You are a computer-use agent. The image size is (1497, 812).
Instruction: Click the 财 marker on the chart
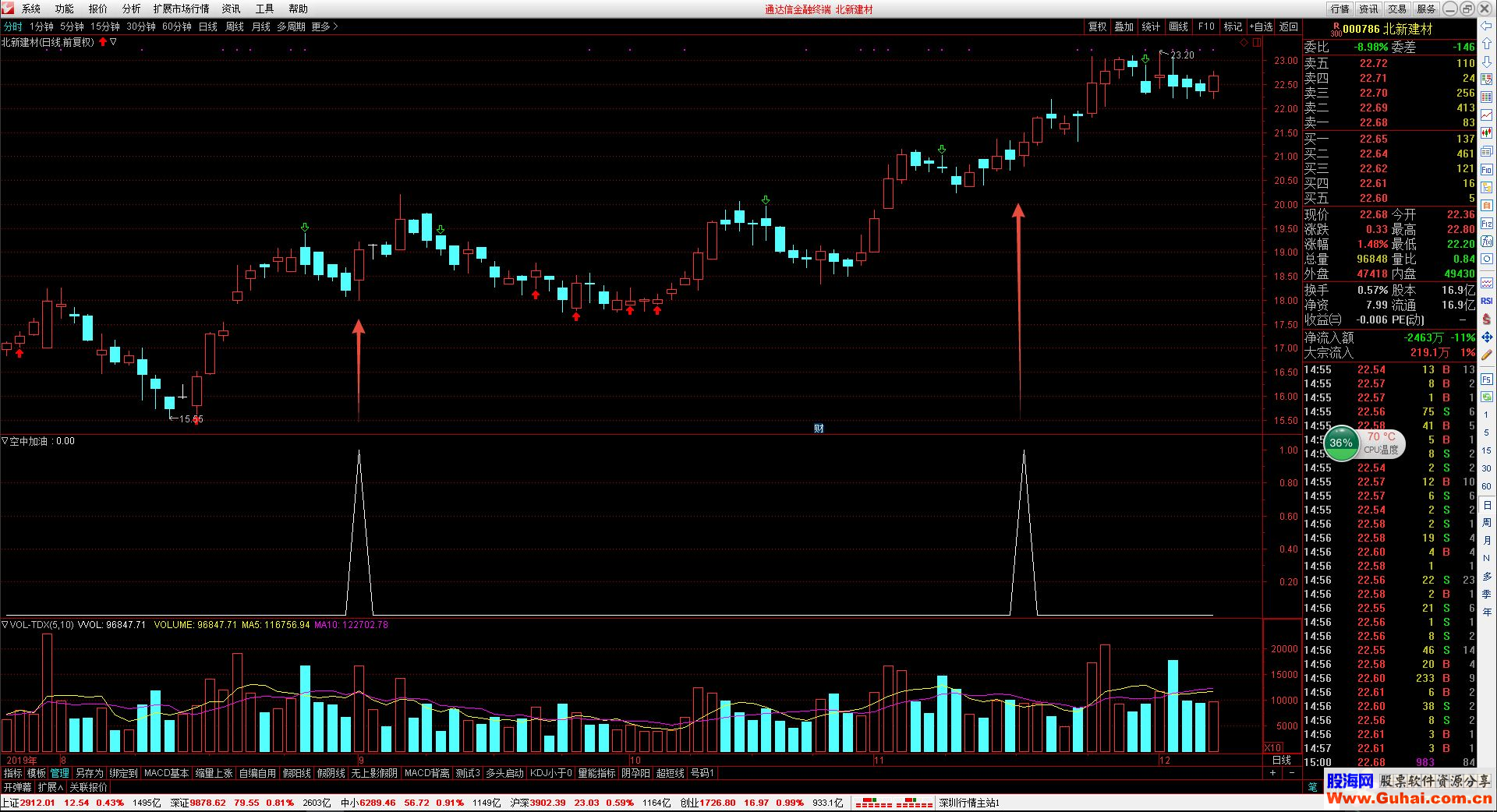(819, 428)
